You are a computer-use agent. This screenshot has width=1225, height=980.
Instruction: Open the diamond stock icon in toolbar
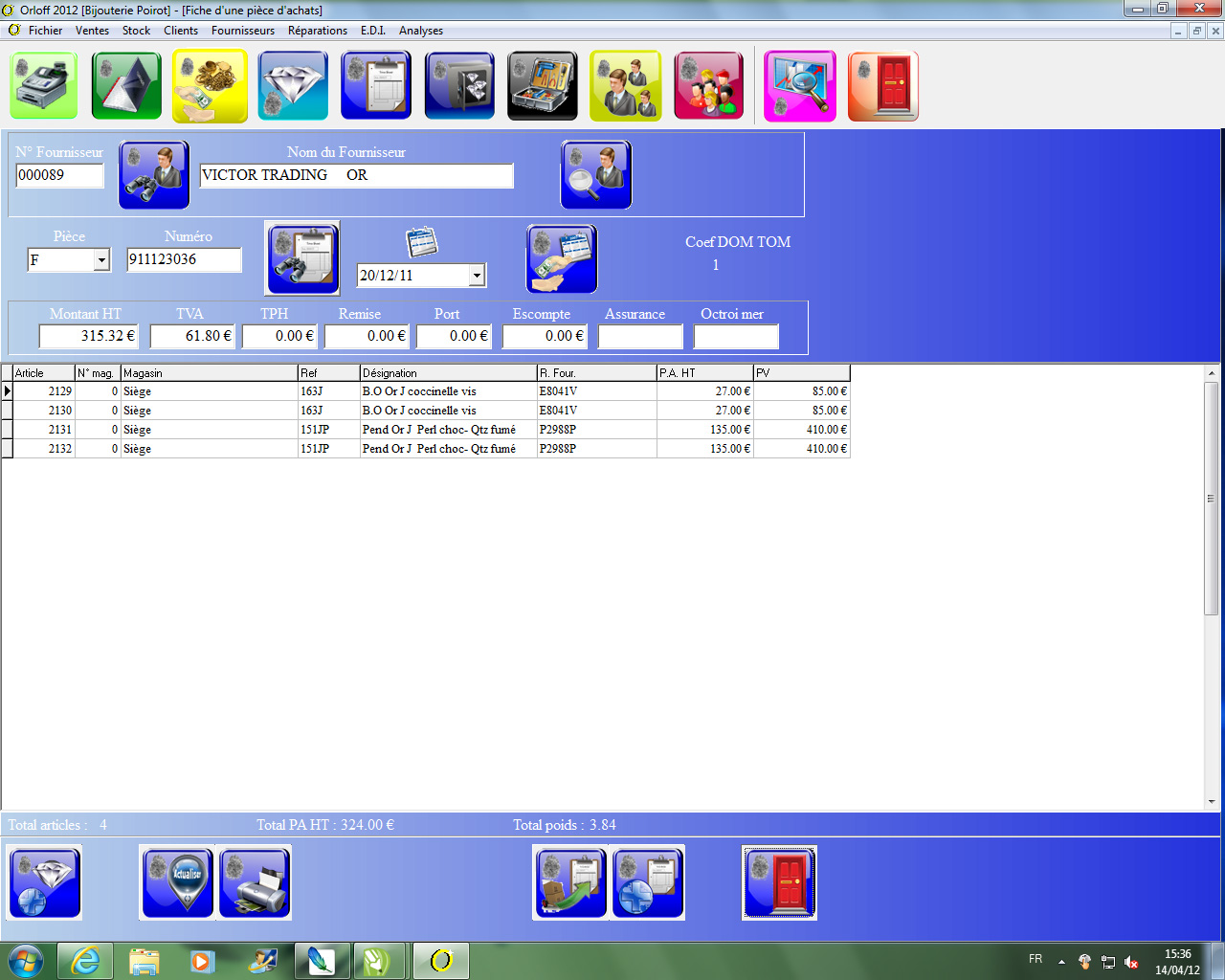pyautogui.click(x=293, y=86)
